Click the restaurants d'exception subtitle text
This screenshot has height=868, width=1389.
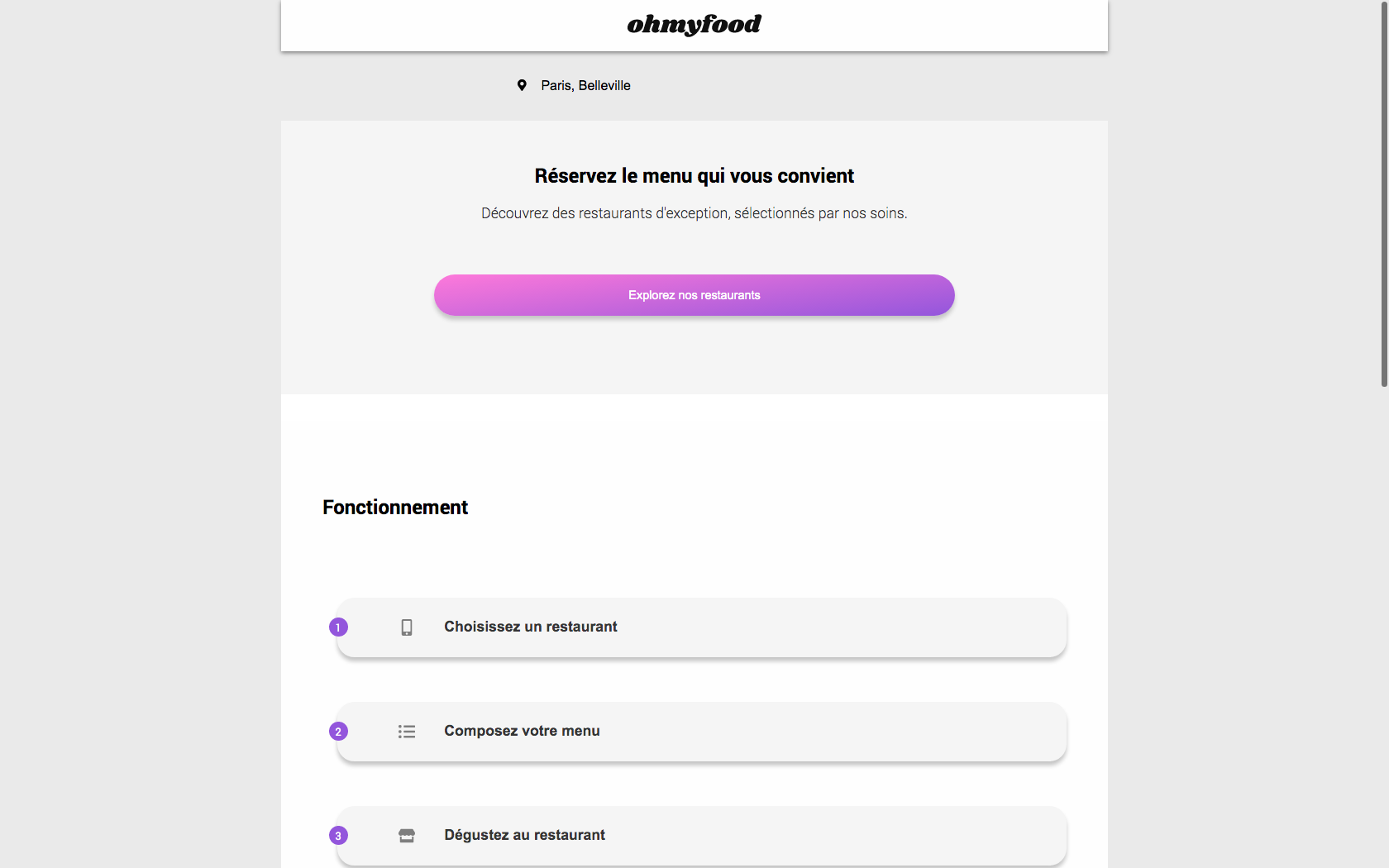point(694,212)
